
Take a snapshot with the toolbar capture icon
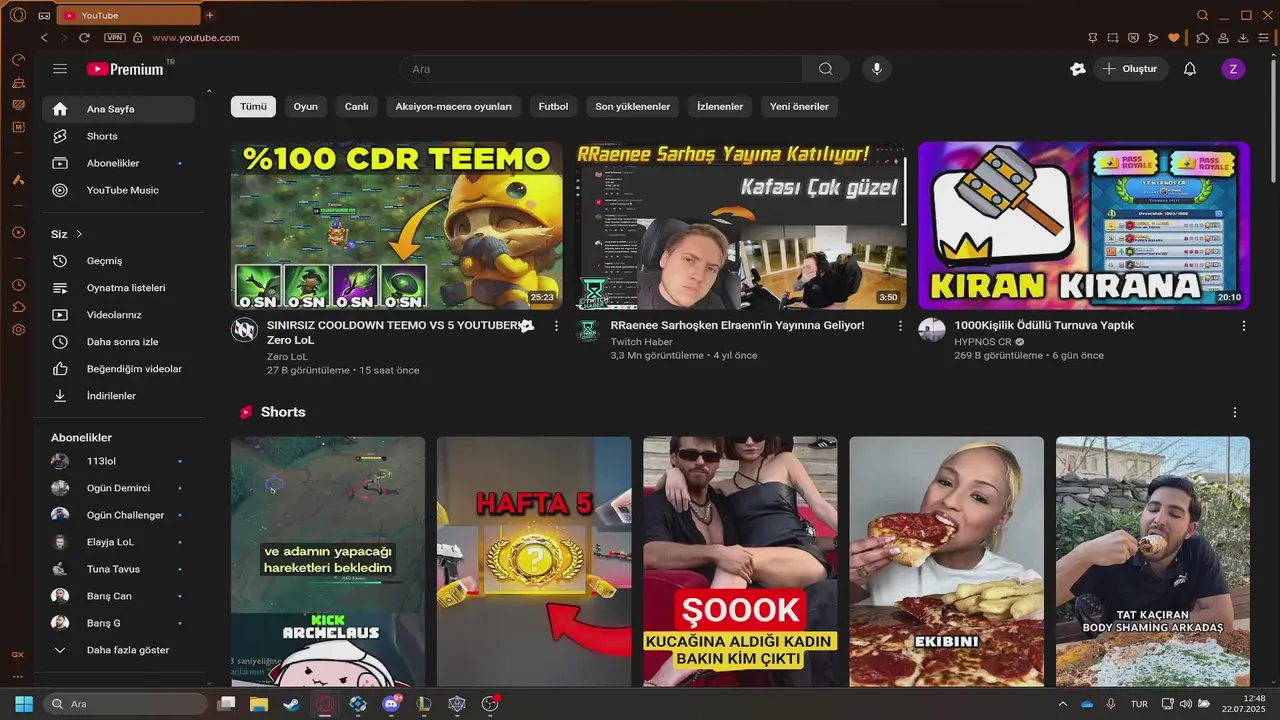1113,38
